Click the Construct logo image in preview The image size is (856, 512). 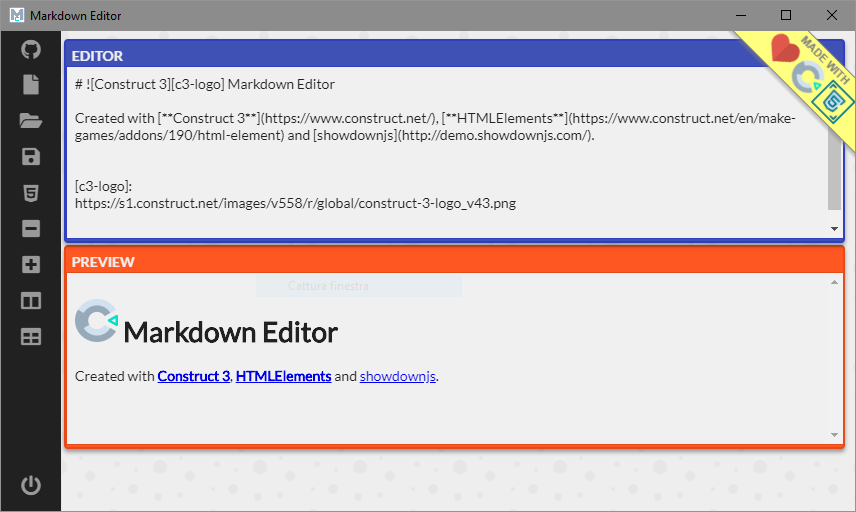click(x=97, y=320)
